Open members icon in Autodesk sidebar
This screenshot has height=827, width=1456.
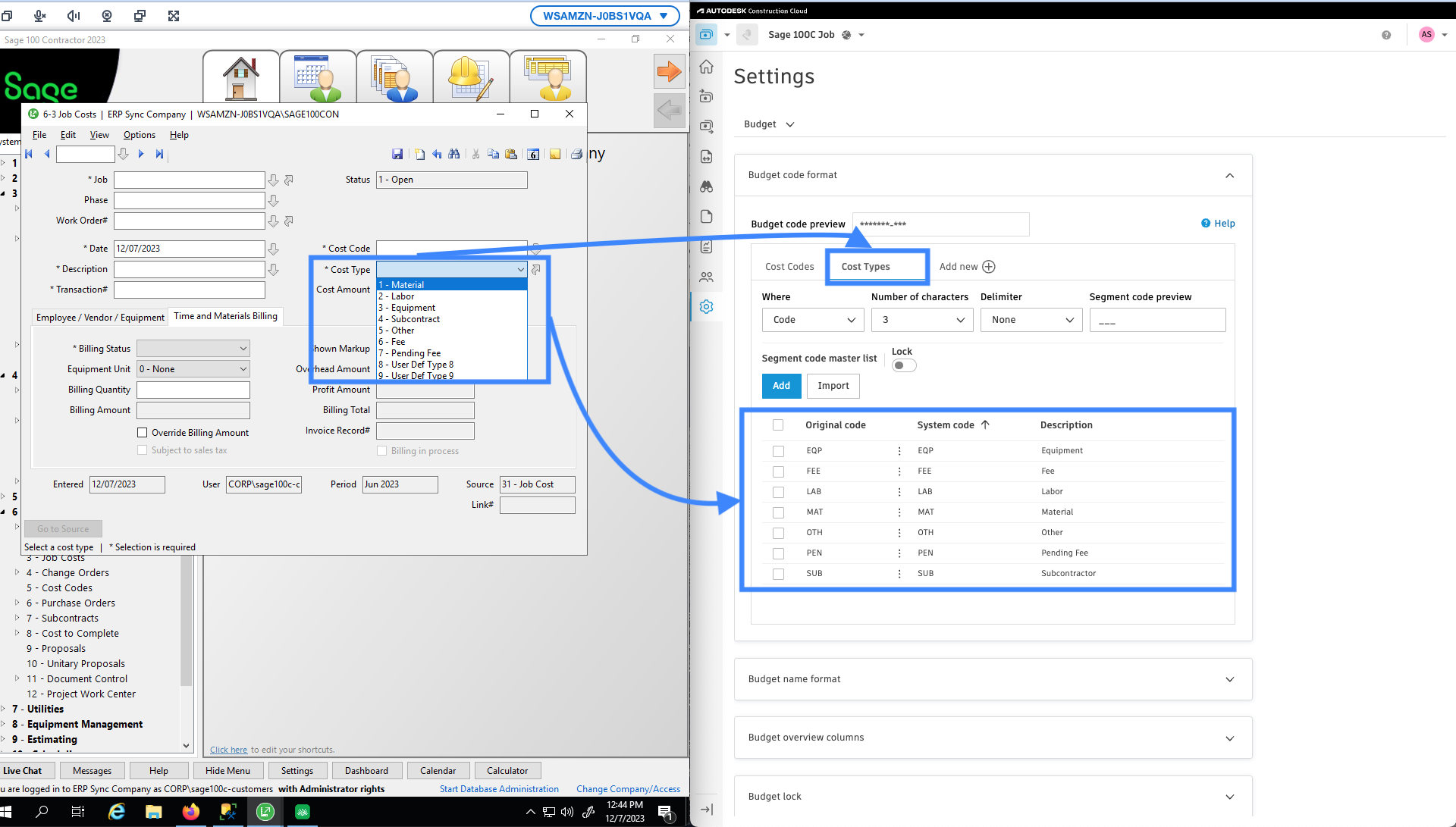coord(706,277)
